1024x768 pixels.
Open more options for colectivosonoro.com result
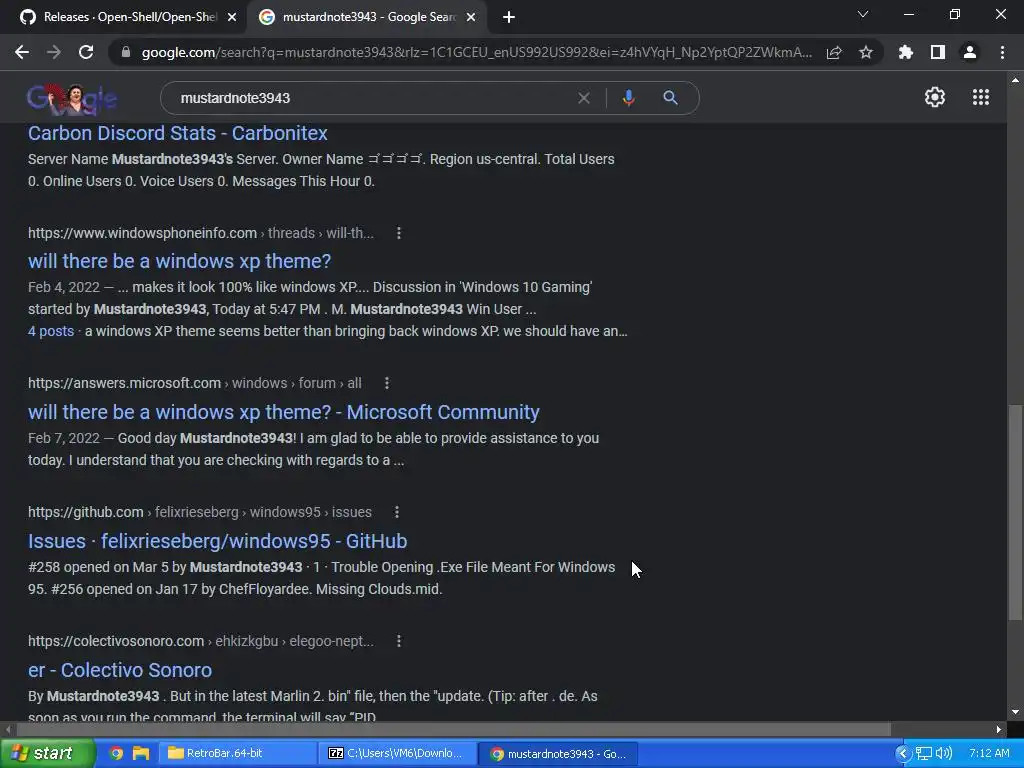[399, 641]
